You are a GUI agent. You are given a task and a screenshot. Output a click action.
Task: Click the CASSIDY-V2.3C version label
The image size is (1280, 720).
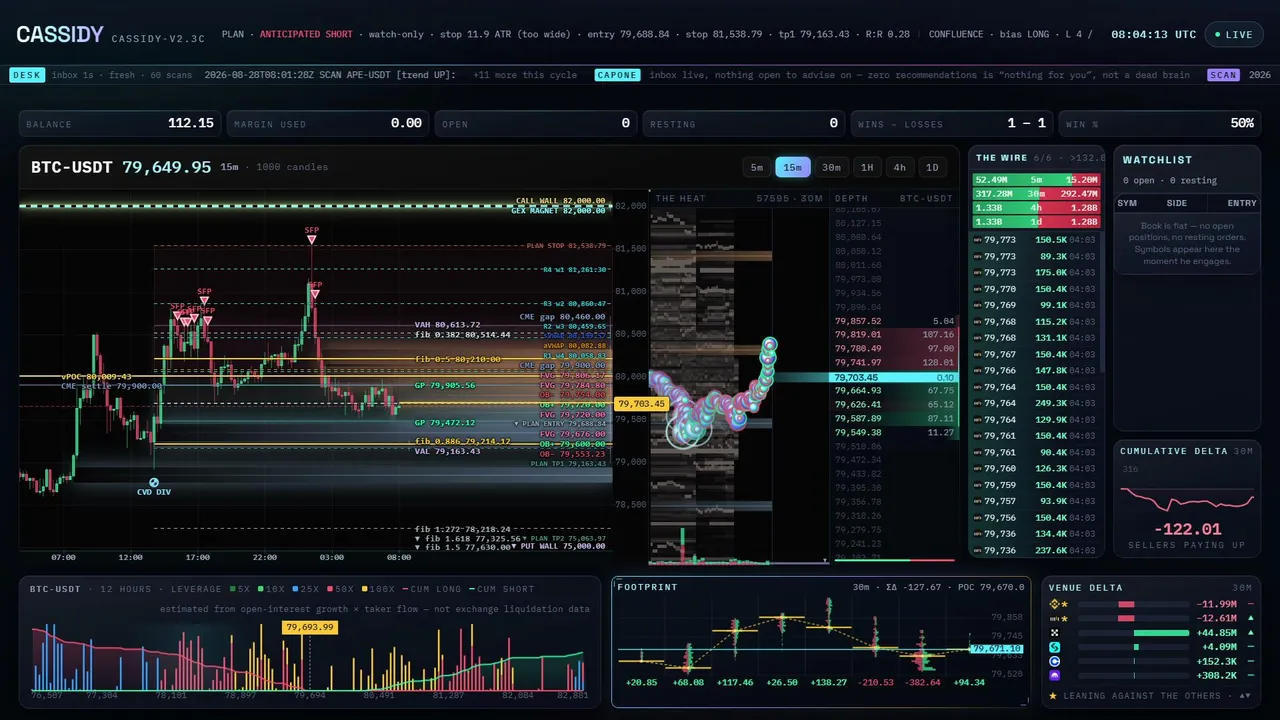158,39
